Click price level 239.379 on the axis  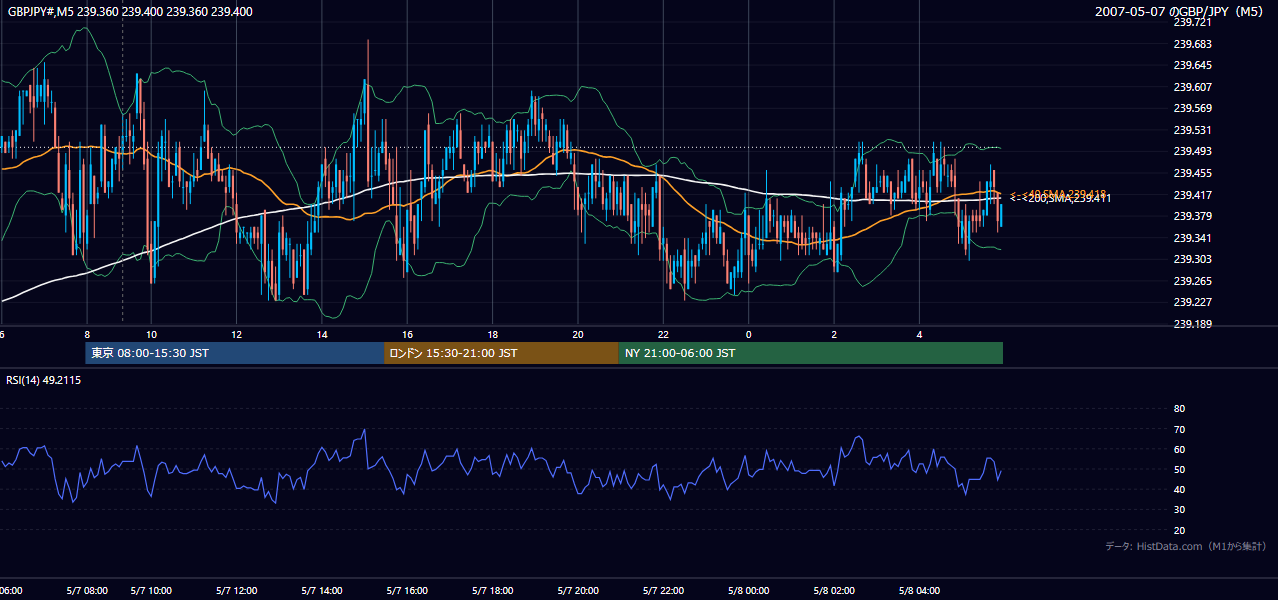point(1192,216)
